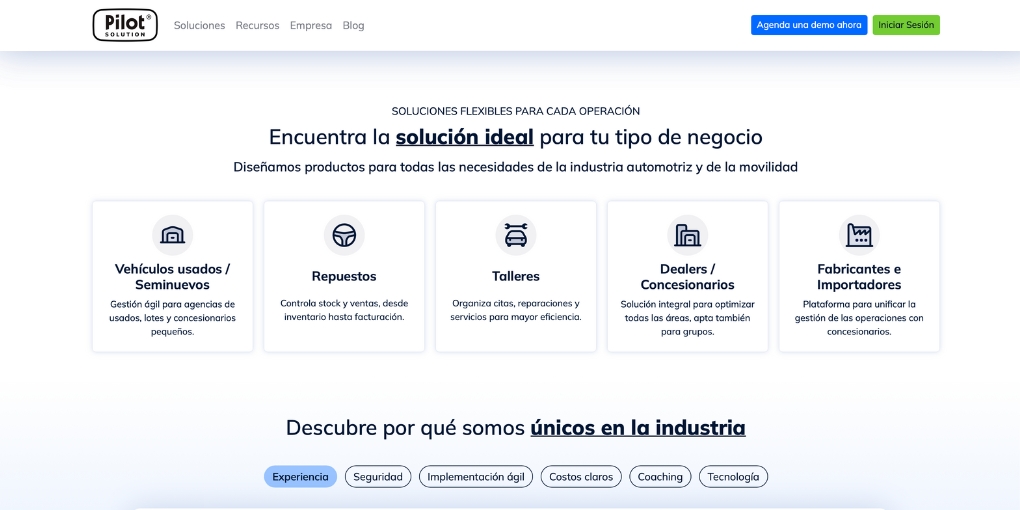The width and height of the screenshot is (1020, 510).
Task: Click the building icon for Dealers / Concesionarios
Action: (687, 235)
